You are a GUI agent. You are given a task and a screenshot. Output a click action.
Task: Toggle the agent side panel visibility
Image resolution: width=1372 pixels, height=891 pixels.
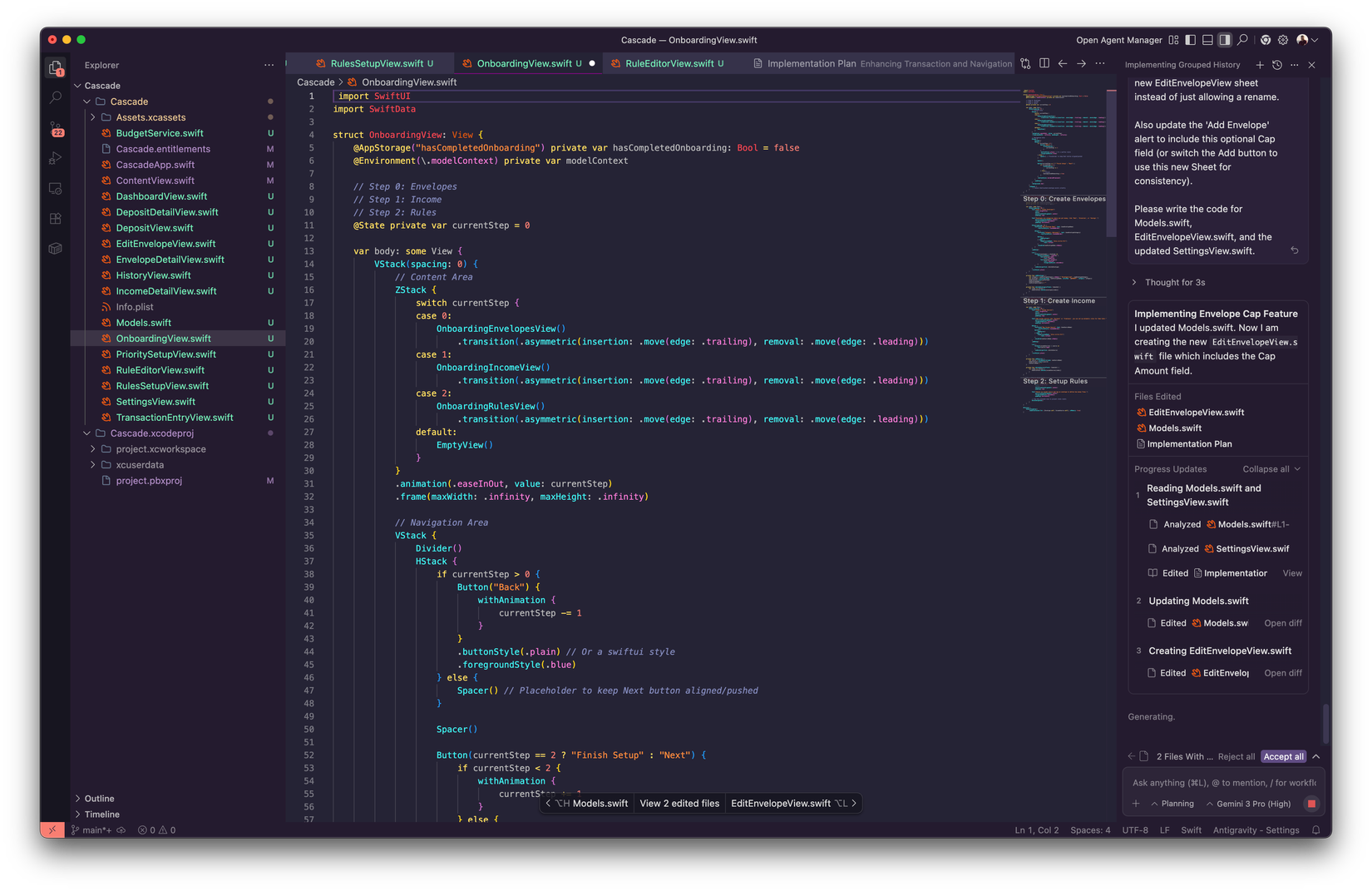click(1225, 40)
